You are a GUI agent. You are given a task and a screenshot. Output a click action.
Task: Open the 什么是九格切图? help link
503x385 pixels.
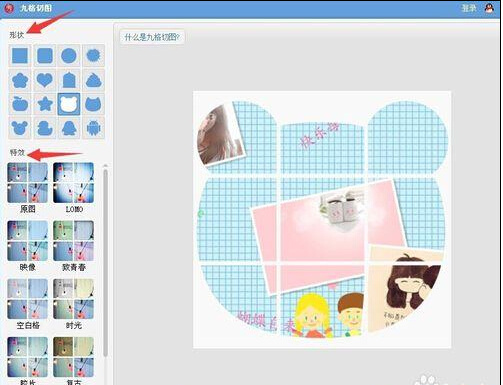152,37
